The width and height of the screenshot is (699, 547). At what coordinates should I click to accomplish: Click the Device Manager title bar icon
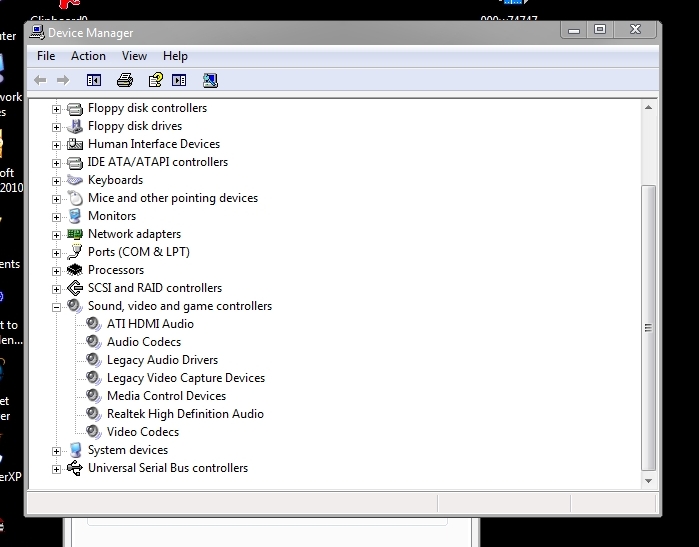pos(37,32)
